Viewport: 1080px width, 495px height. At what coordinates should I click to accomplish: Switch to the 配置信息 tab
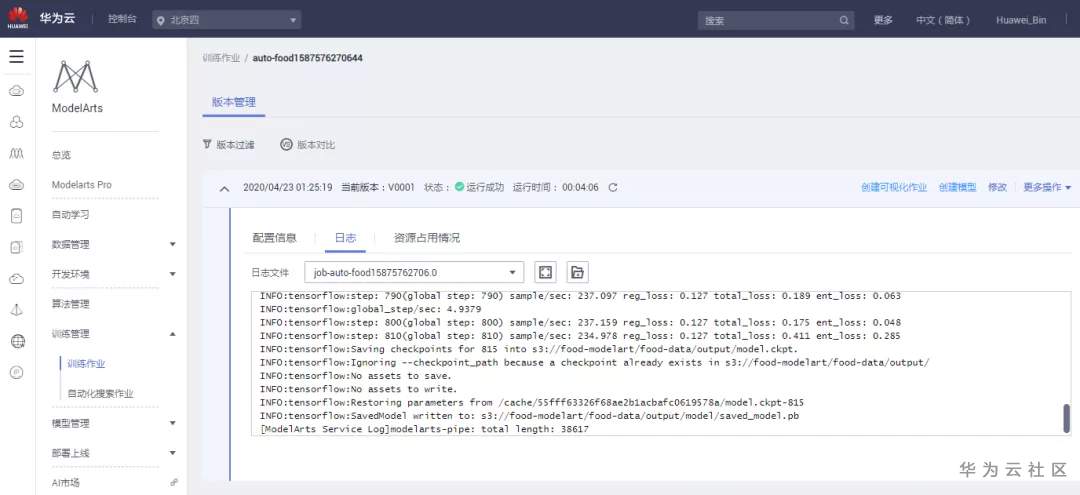[274, 238]
